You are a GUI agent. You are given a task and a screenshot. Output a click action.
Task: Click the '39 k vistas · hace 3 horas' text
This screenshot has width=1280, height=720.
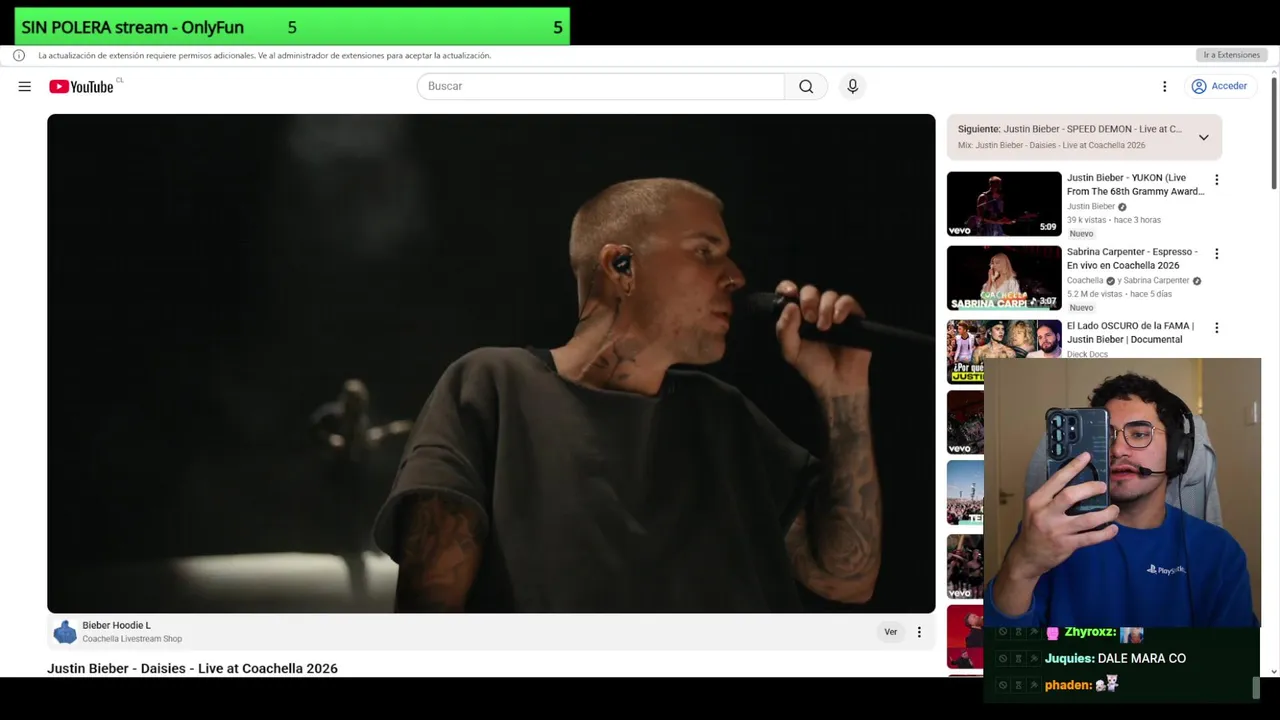pos(1113,220)
